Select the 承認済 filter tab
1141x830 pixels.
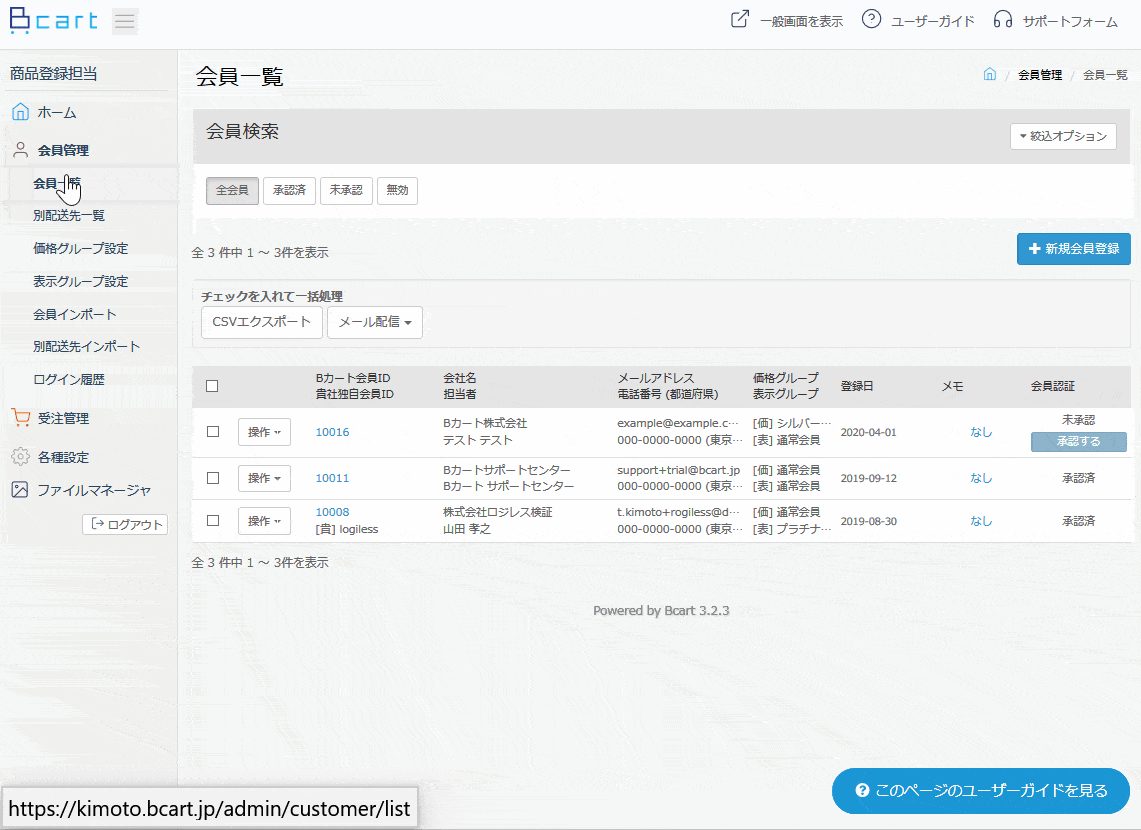289,191
